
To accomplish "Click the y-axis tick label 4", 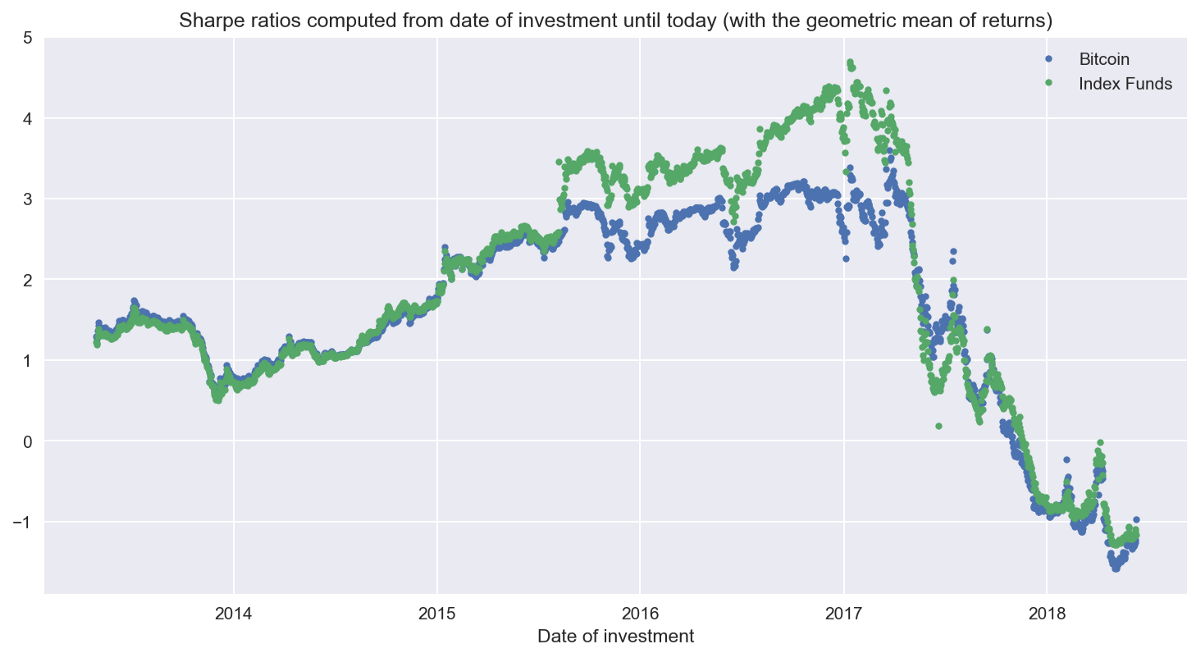I will tap(28, 119).
